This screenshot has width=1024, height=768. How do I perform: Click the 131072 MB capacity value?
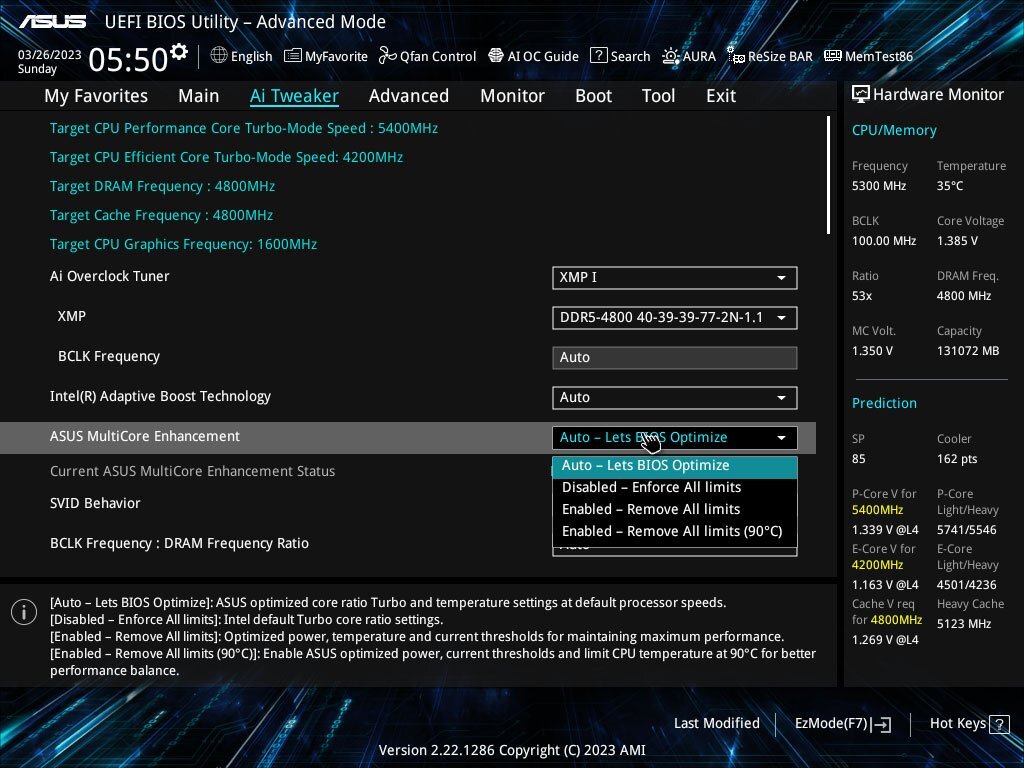(x=968, y=351)
